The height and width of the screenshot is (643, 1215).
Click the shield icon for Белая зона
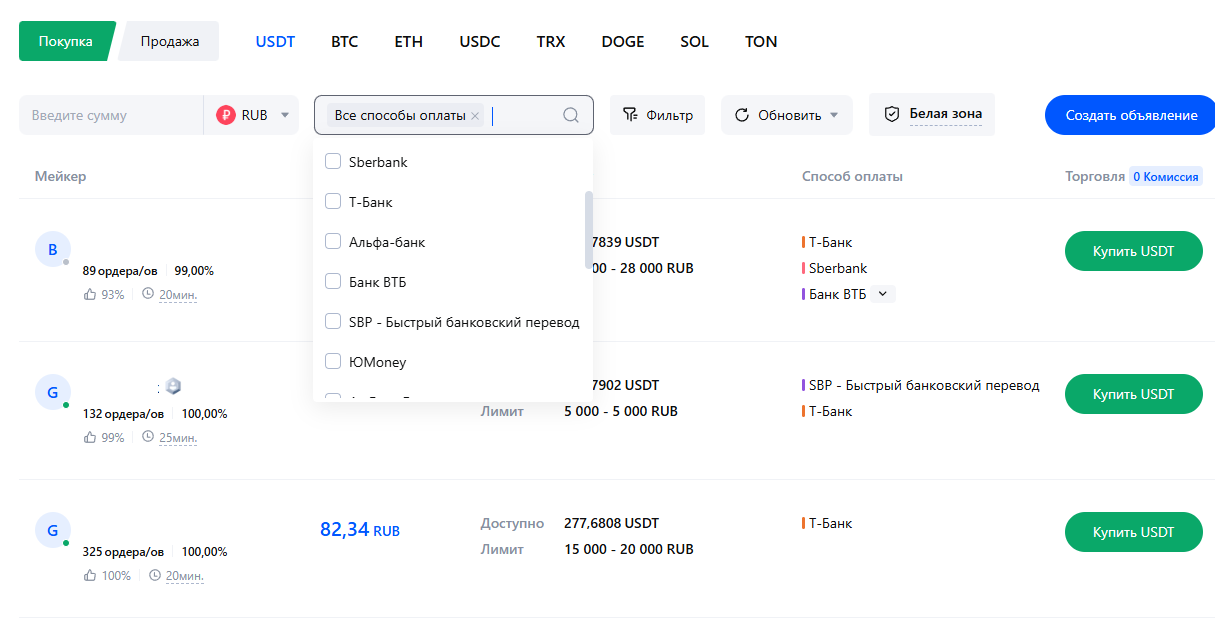[893, 115]
